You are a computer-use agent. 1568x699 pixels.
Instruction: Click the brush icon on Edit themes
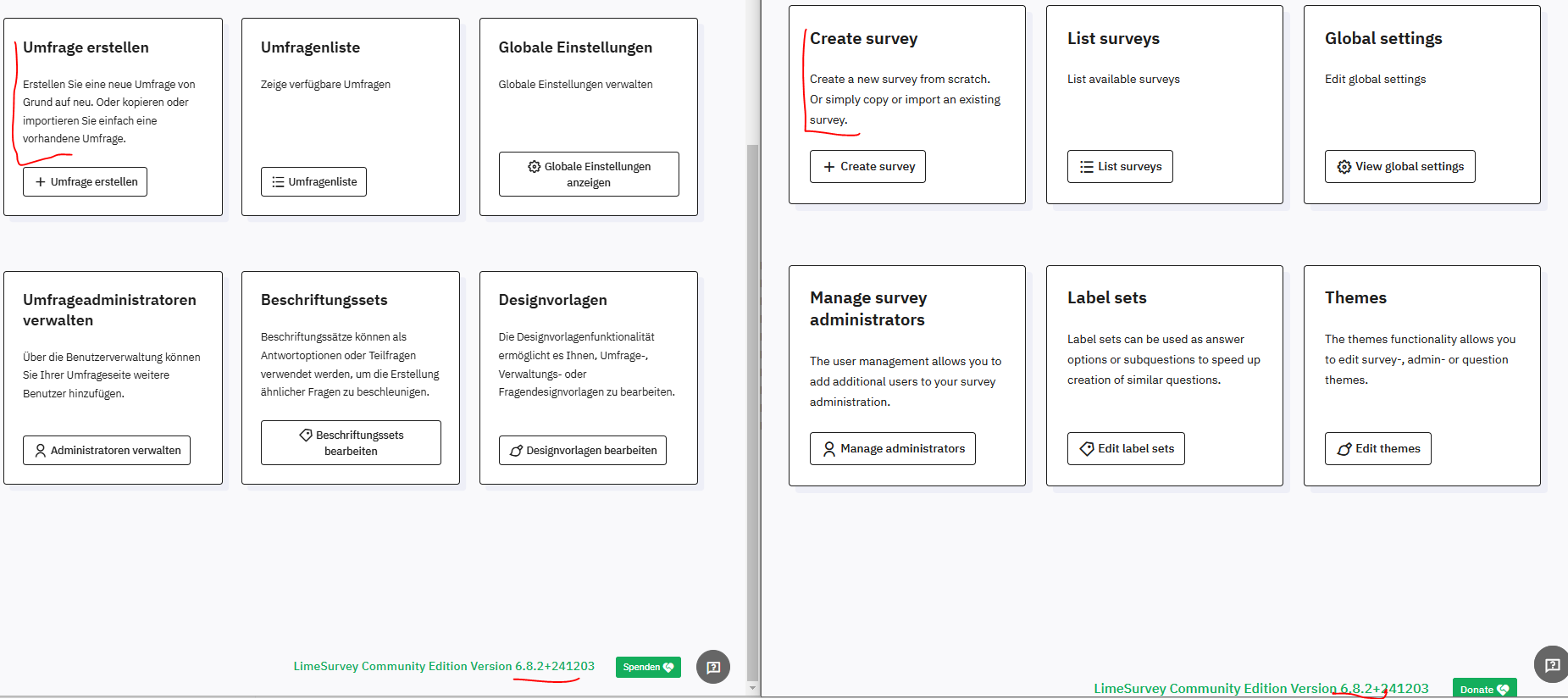1344,449
